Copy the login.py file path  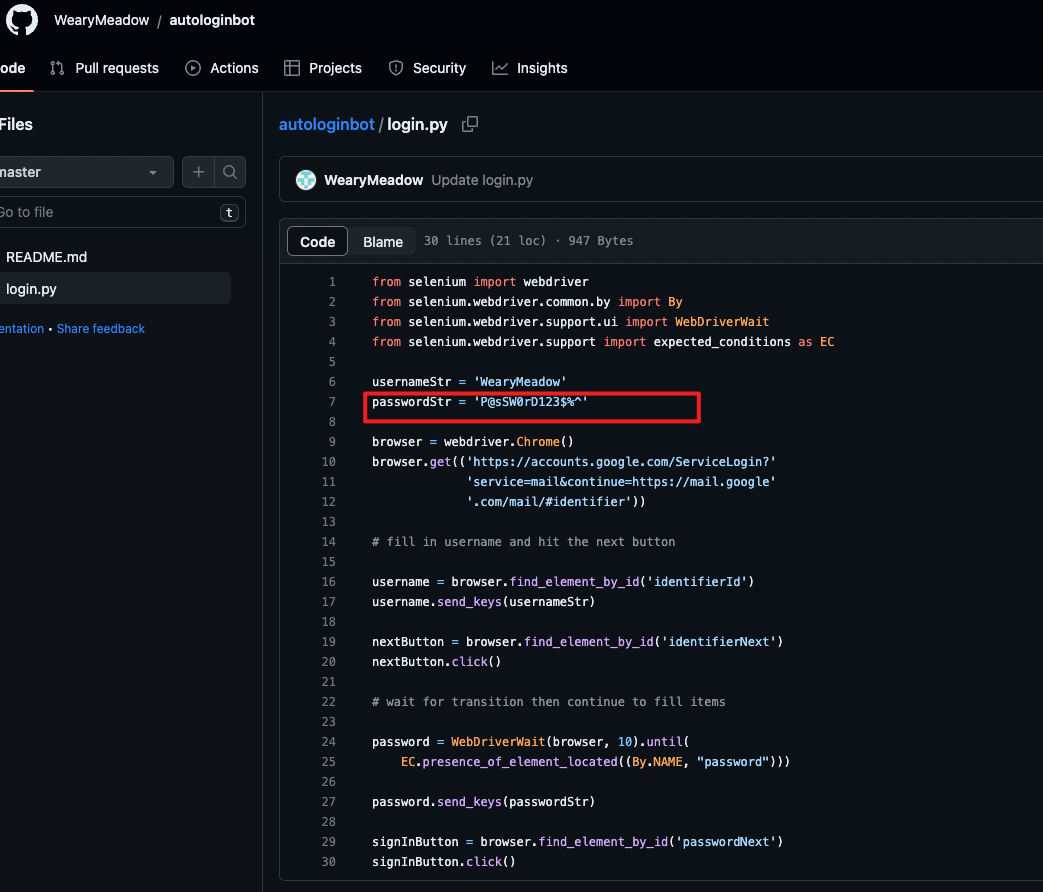pos(470,124)
